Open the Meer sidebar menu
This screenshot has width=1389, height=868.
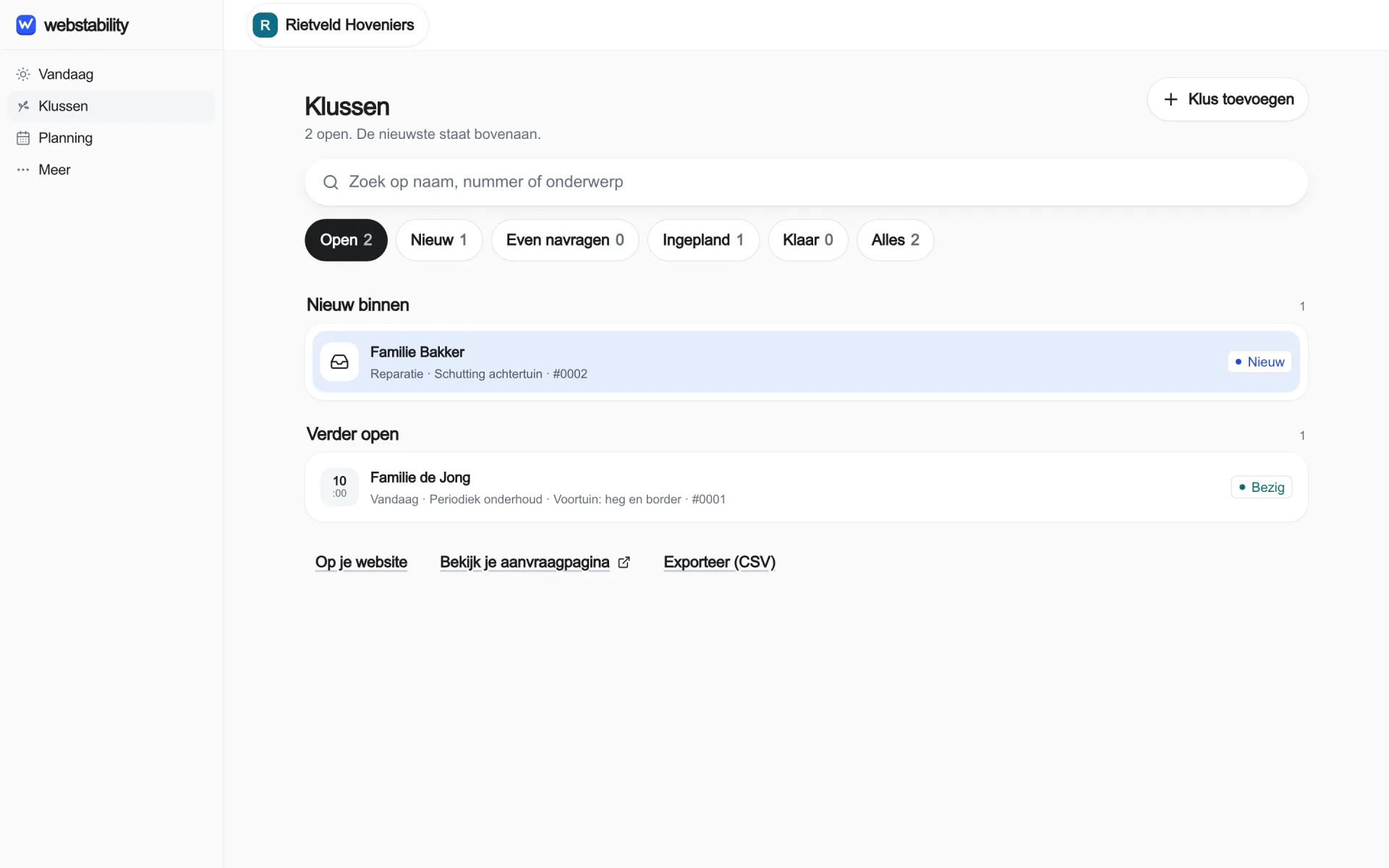pos(111,170)
